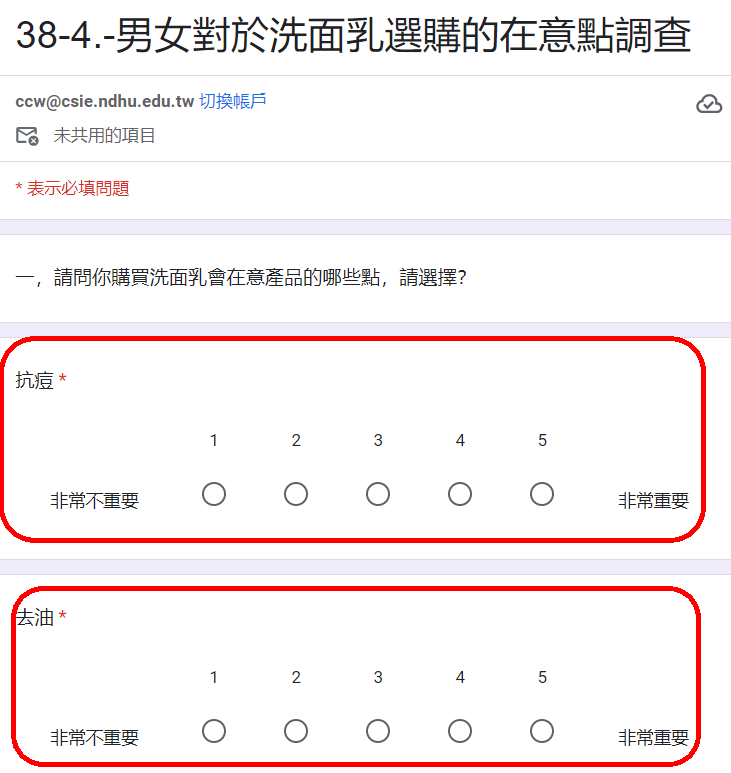Screen dimensions: 731x773
Task: Select rating 5 for 抗痘
Action: pos(542,494)
